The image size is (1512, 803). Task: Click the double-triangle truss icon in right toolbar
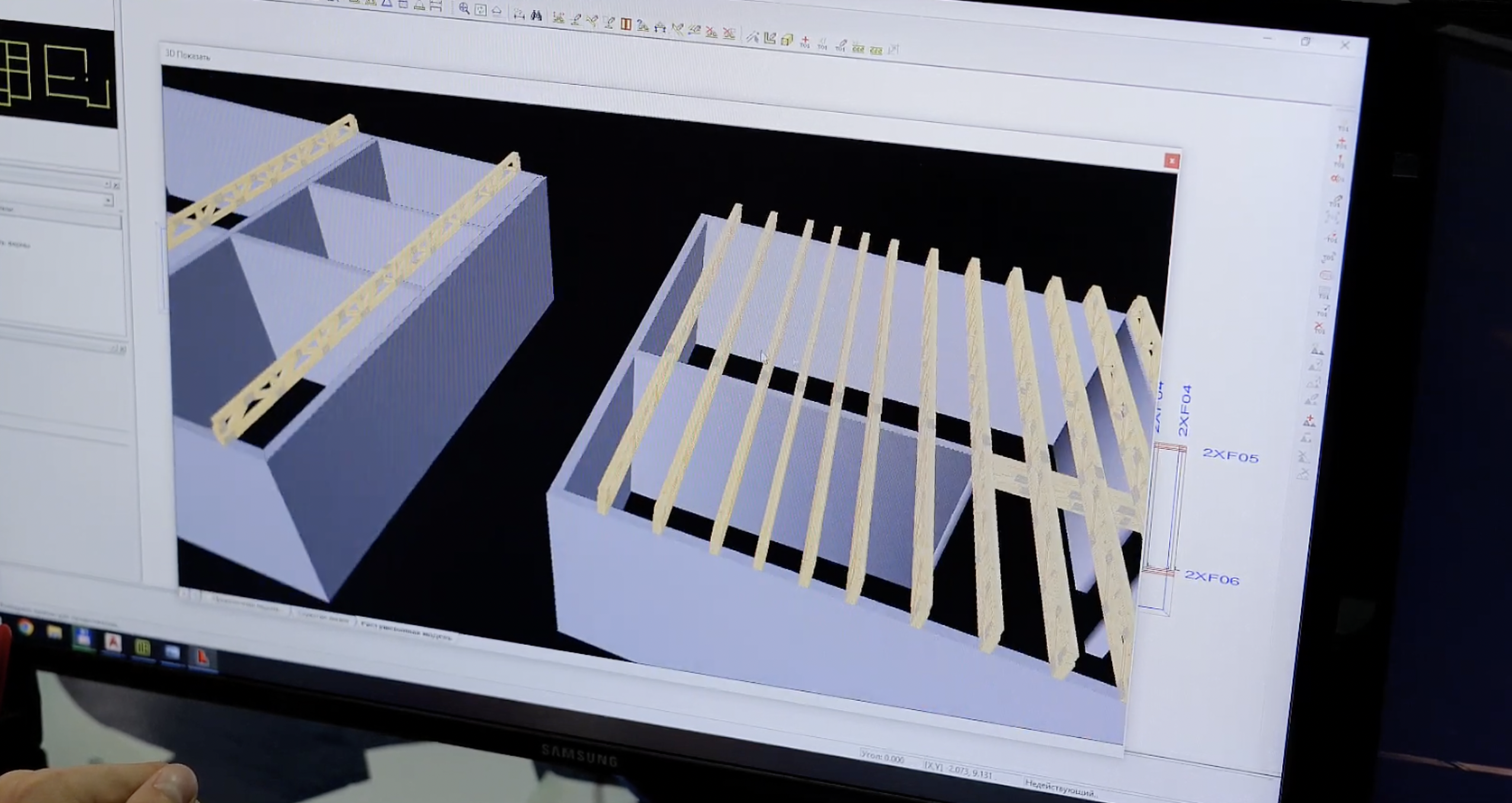[1316, 351]
